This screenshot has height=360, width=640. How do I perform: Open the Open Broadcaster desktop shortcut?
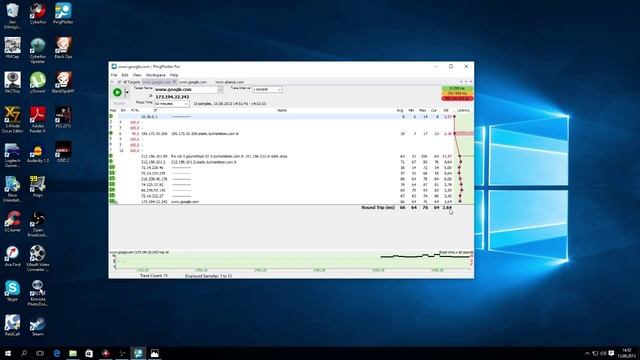pos(38,224)
